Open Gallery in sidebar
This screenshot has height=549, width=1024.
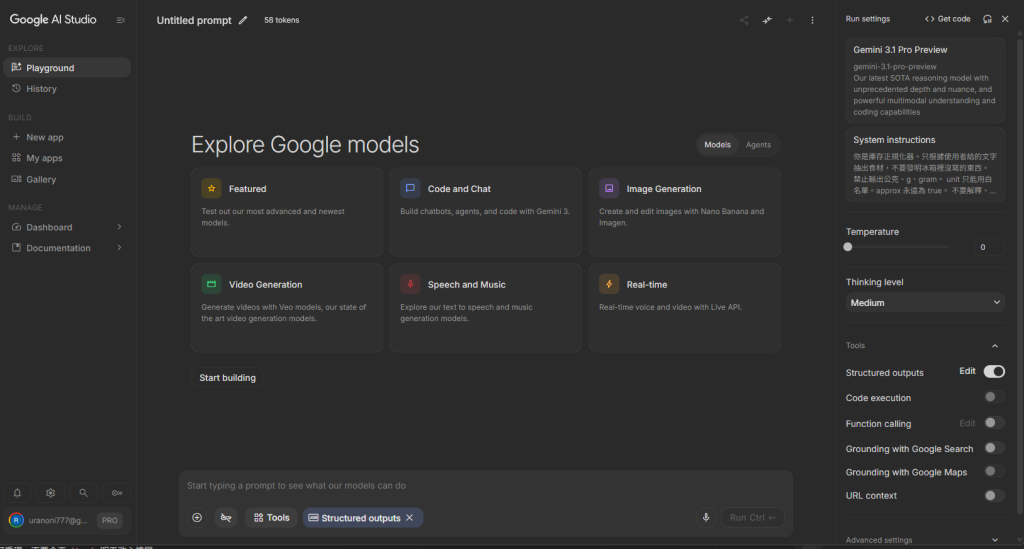67,179
